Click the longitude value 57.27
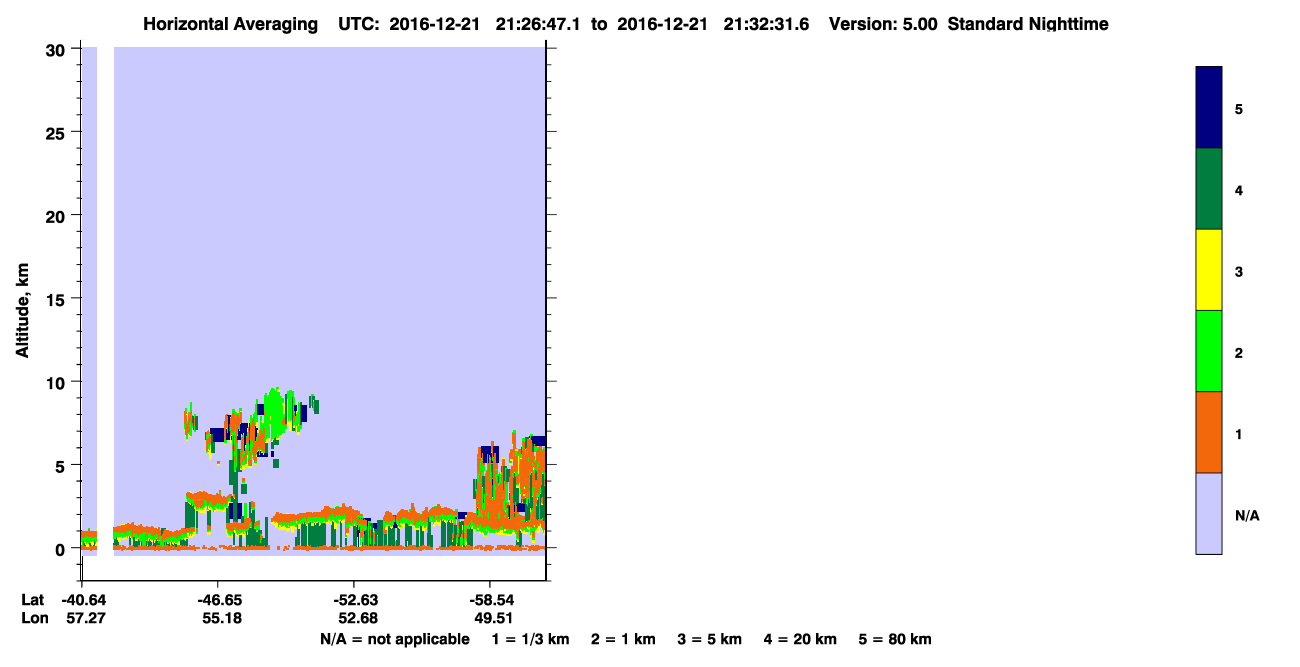The width and height of the screenshot is (1300, 667). point(84,619)
